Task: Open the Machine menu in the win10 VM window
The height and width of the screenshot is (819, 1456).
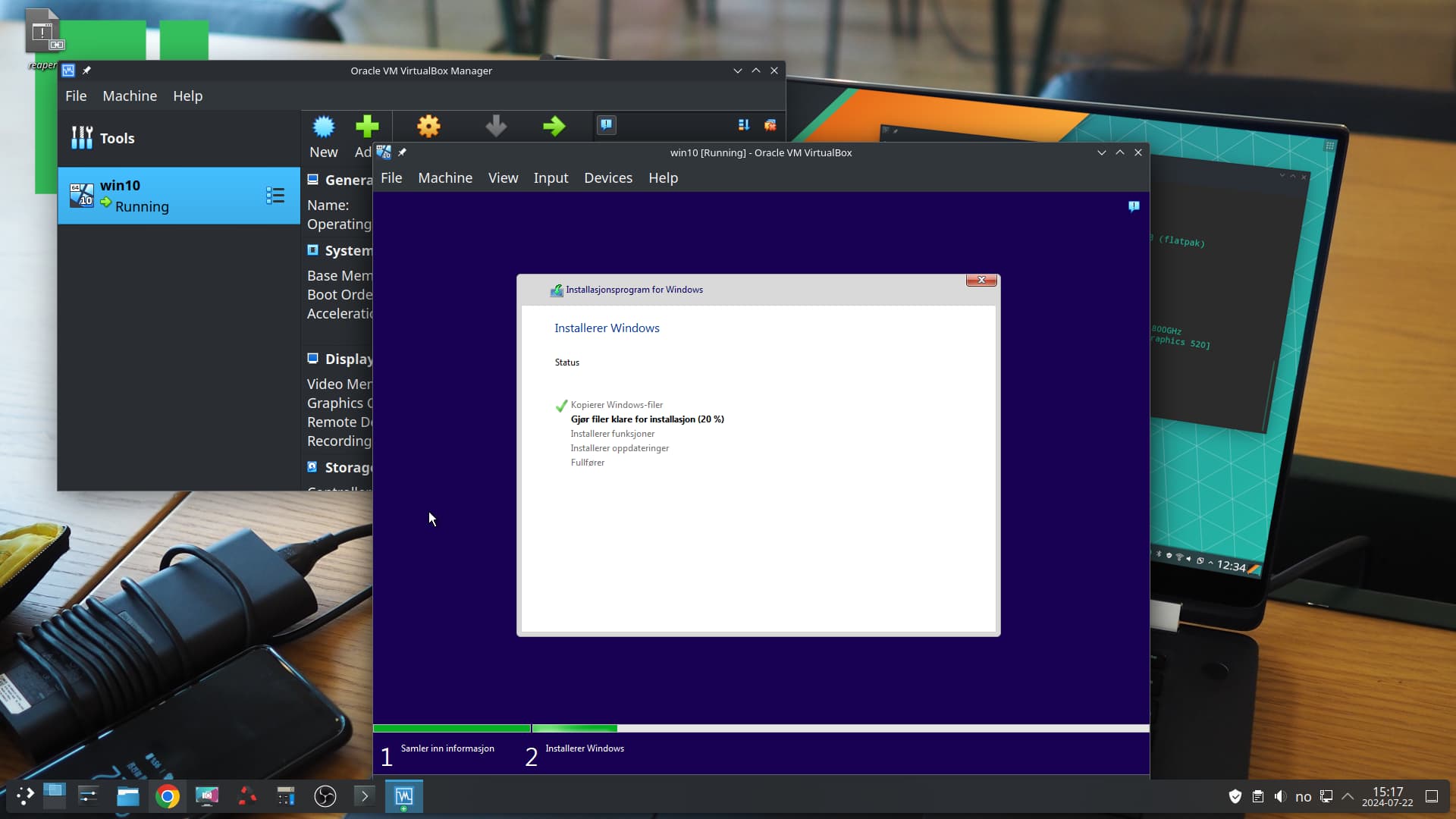Action: [445, 178]
